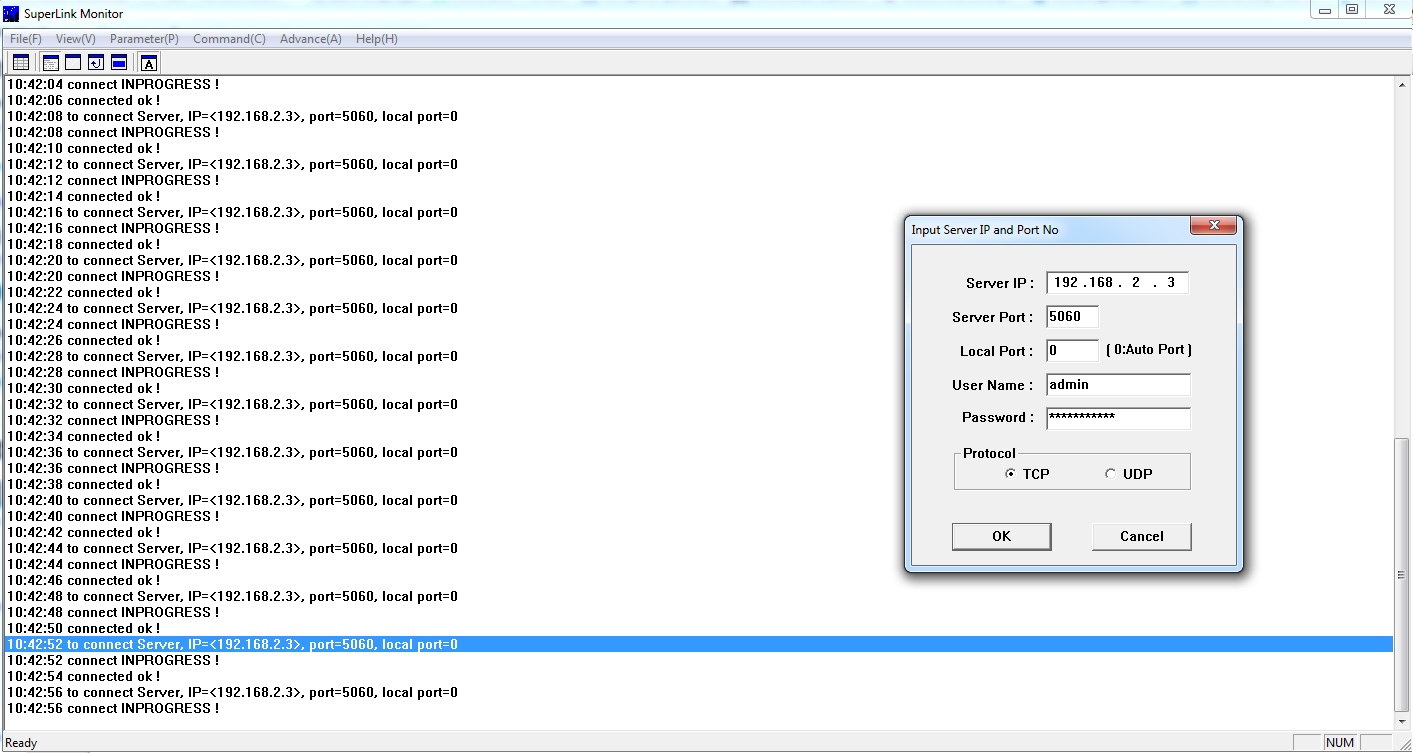1413x753 pixels.
Task: Select log row '10:42:24 to connect Server'
Action: (699, 309)
